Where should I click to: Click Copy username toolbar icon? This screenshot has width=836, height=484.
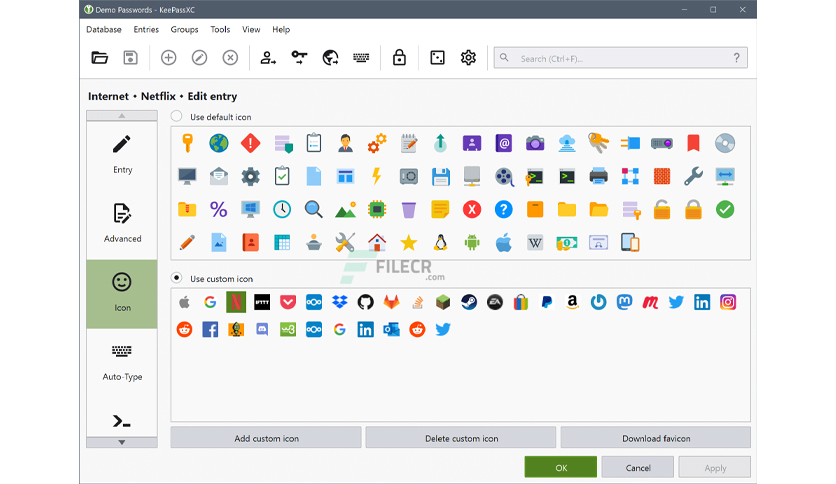coord(268,58)
